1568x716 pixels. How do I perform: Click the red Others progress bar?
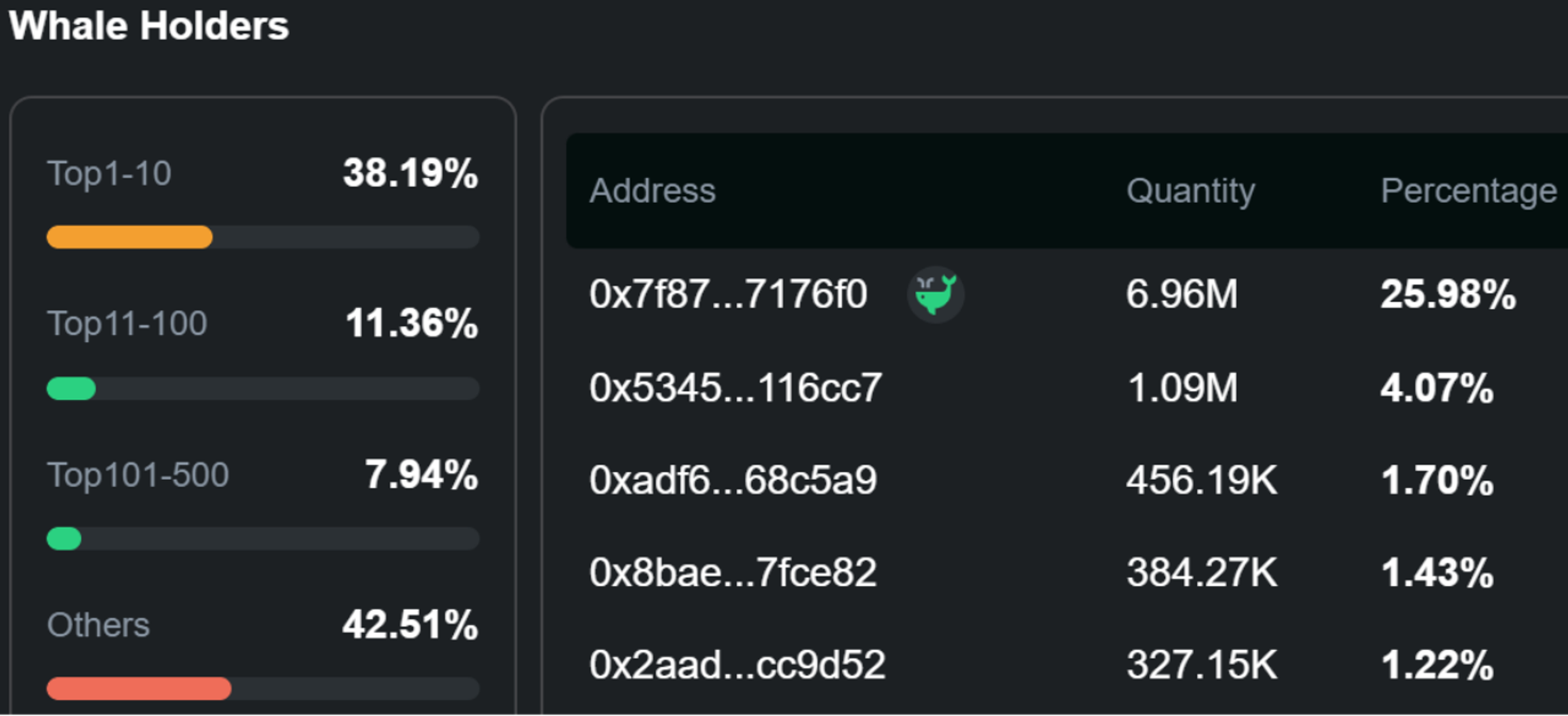139,689
